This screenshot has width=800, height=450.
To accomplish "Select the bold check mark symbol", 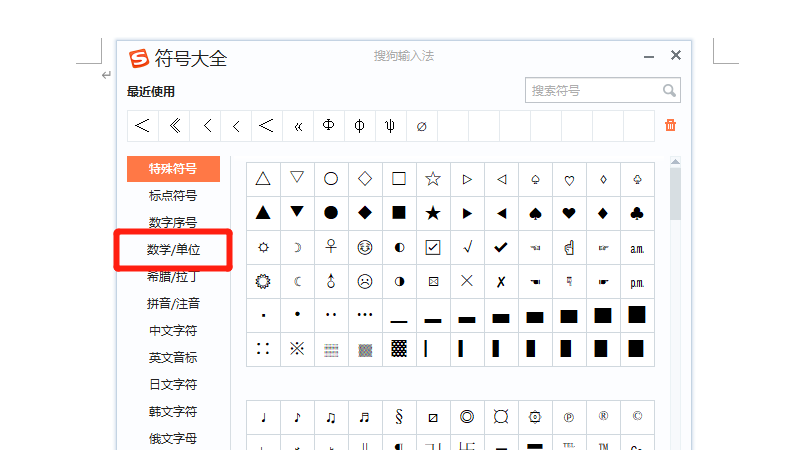I will coord(501,247).
